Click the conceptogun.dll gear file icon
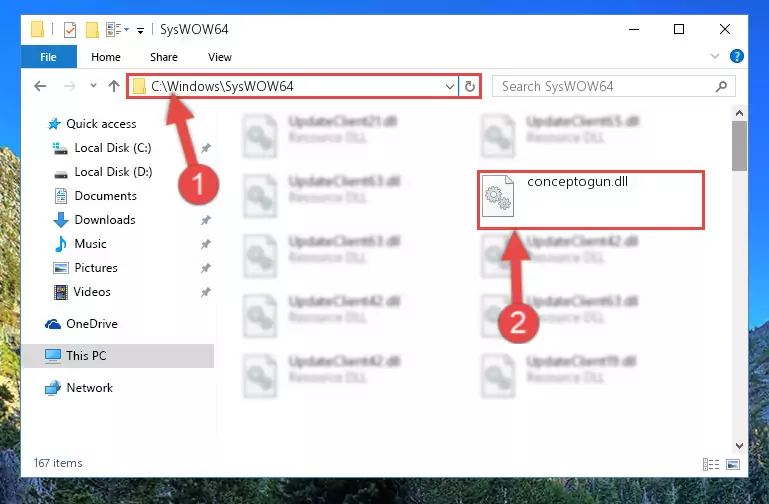 [498, 196]
